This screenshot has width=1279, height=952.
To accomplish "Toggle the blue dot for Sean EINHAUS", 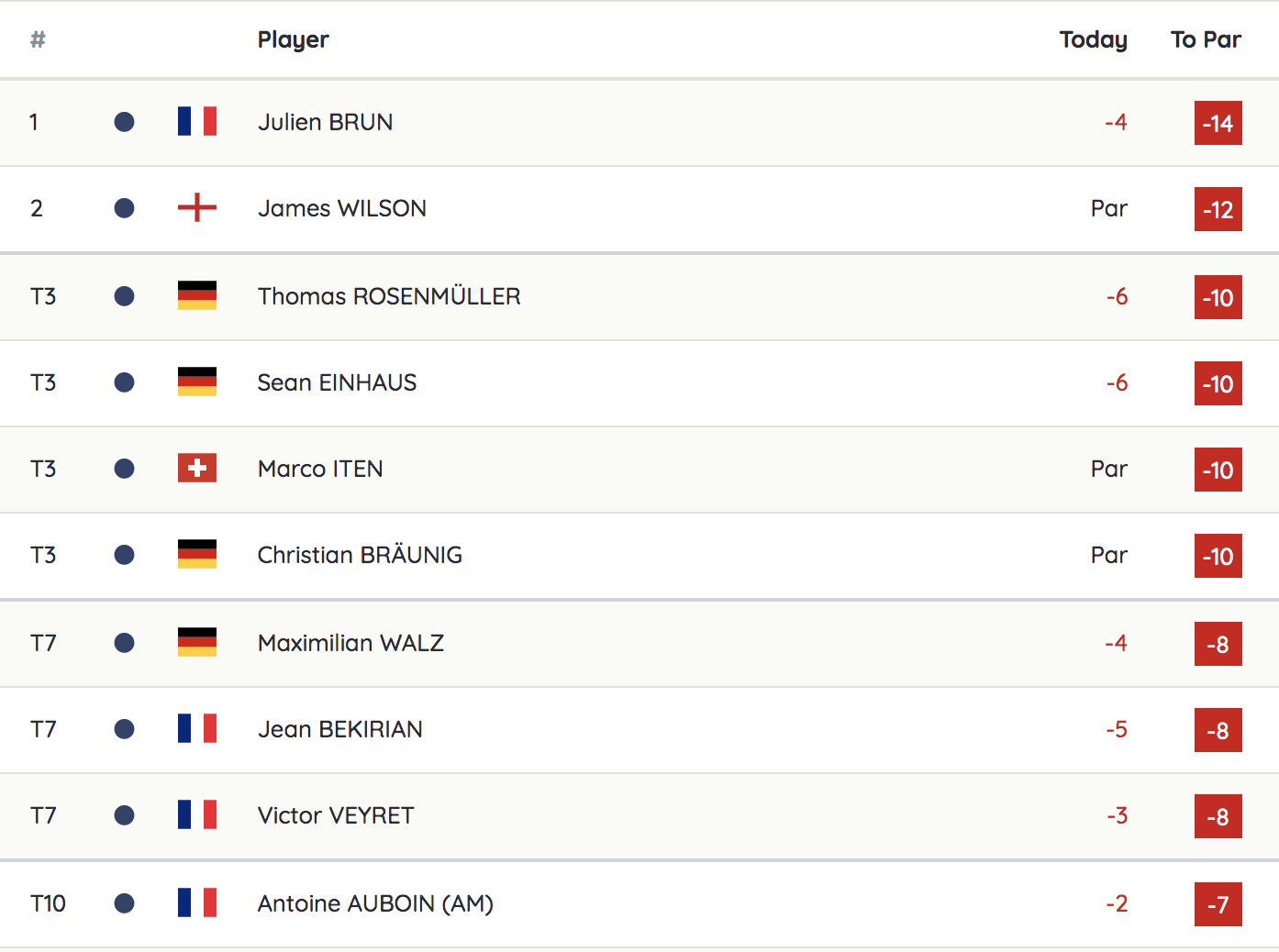I will pyautogui.click(x=125, y=382).
